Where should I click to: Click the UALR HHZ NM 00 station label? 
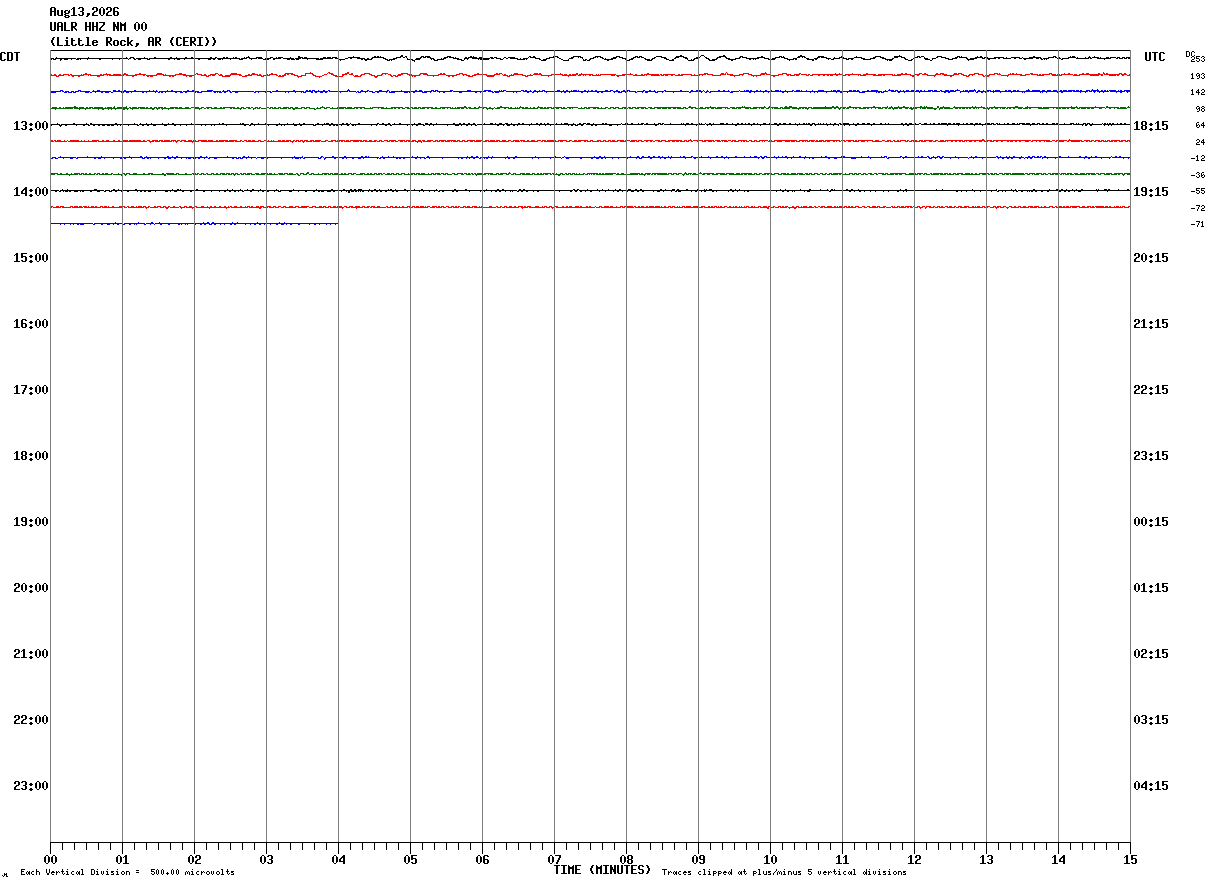[98, 27]
